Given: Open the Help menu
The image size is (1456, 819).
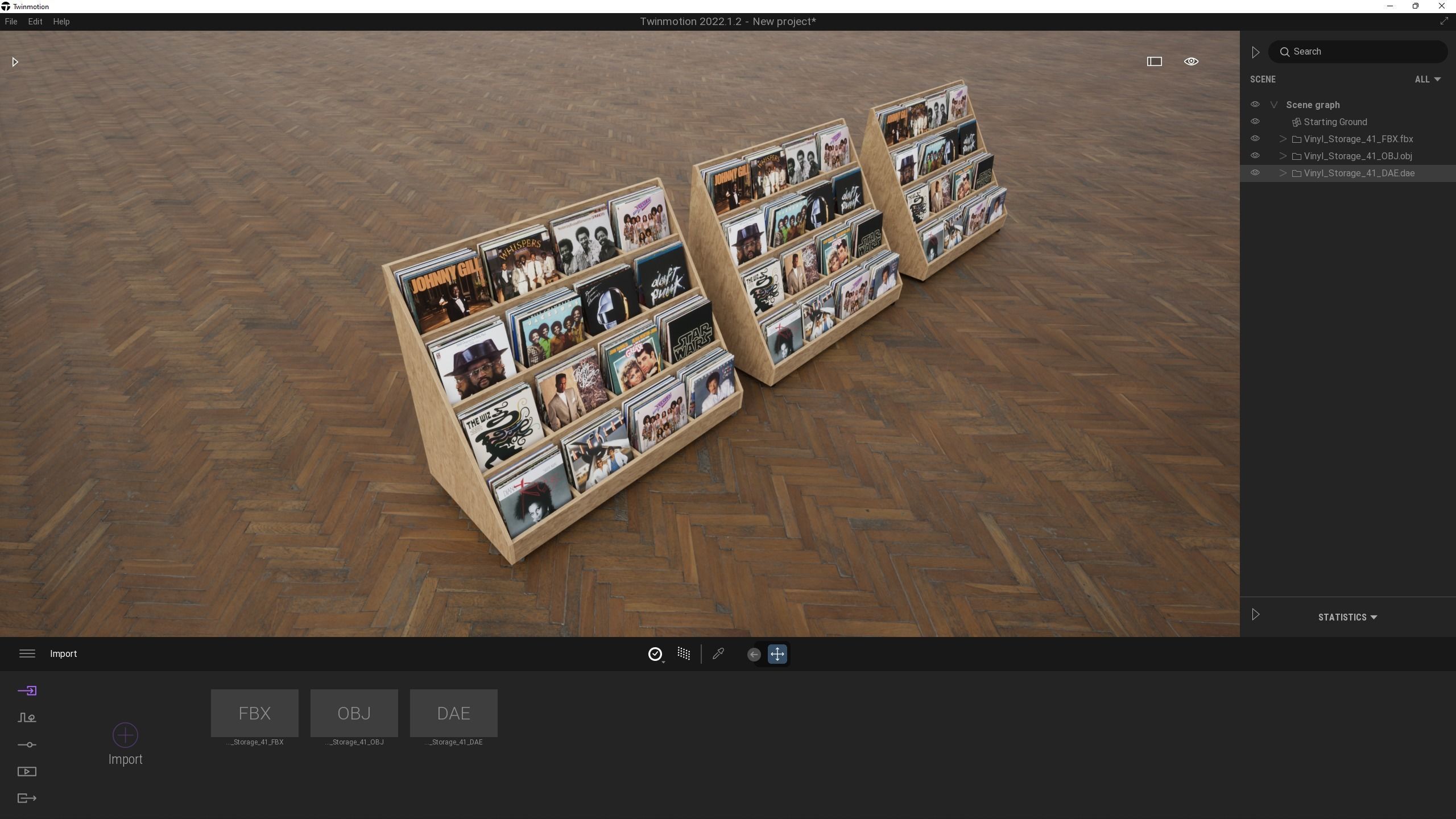Looking at the screenshot, I should [61, 22].
